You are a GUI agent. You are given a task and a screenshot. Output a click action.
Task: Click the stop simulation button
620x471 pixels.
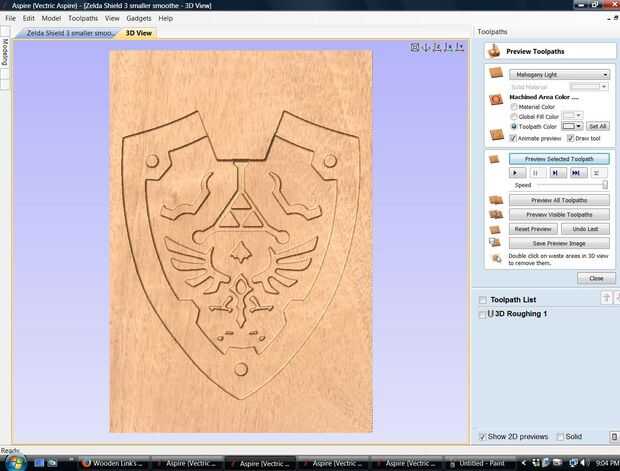tap(597, 173)
